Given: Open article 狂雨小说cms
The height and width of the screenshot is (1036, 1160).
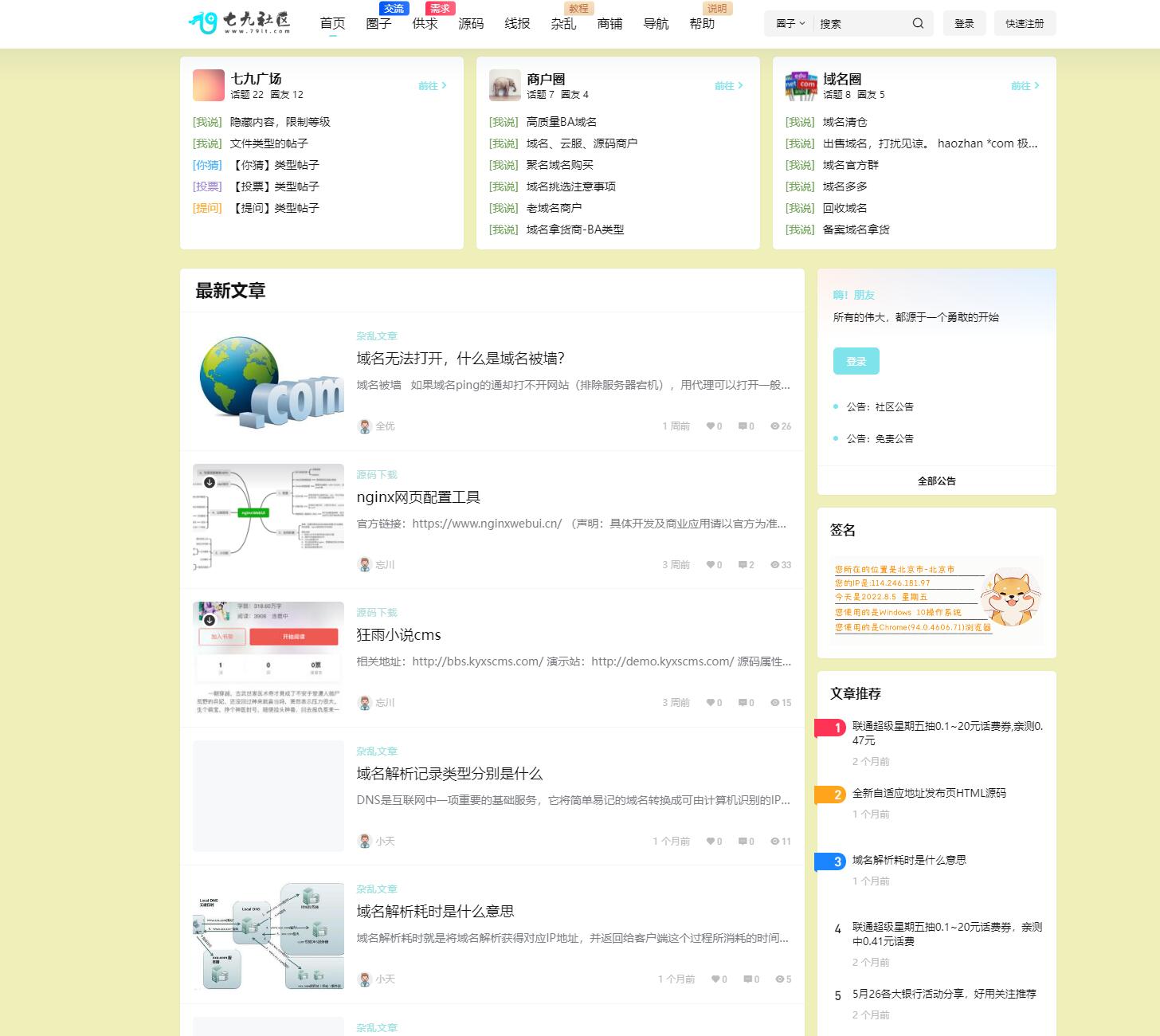Looking at the screenshot, I should tap(398, 635).
